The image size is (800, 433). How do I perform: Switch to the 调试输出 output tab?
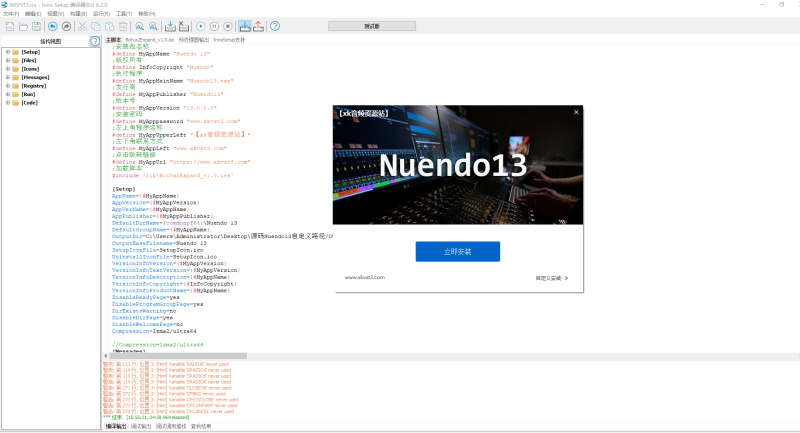click(x=141, y=426)
